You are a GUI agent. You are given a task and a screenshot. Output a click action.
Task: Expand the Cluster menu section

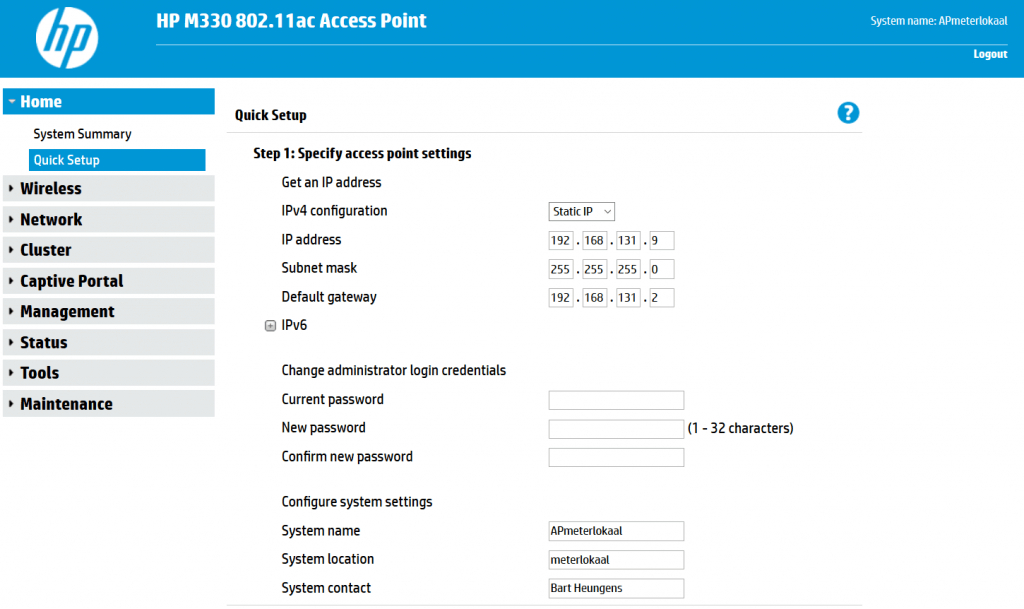108,250
